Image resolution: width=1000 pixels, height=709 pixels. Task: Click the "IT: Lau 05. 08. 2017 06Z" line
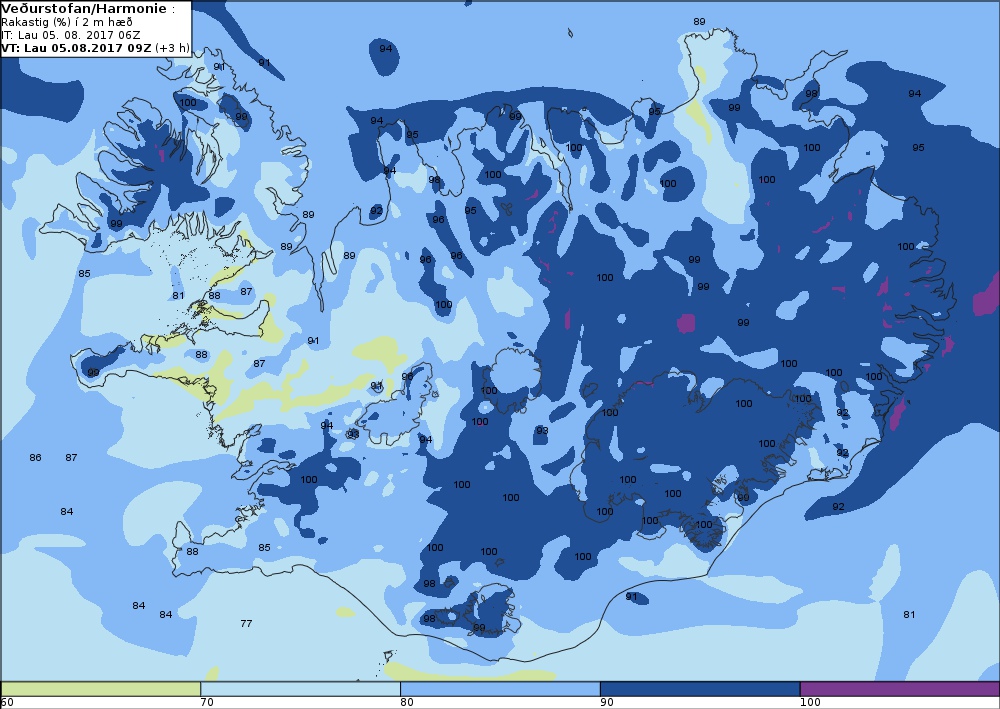point(71,35)
